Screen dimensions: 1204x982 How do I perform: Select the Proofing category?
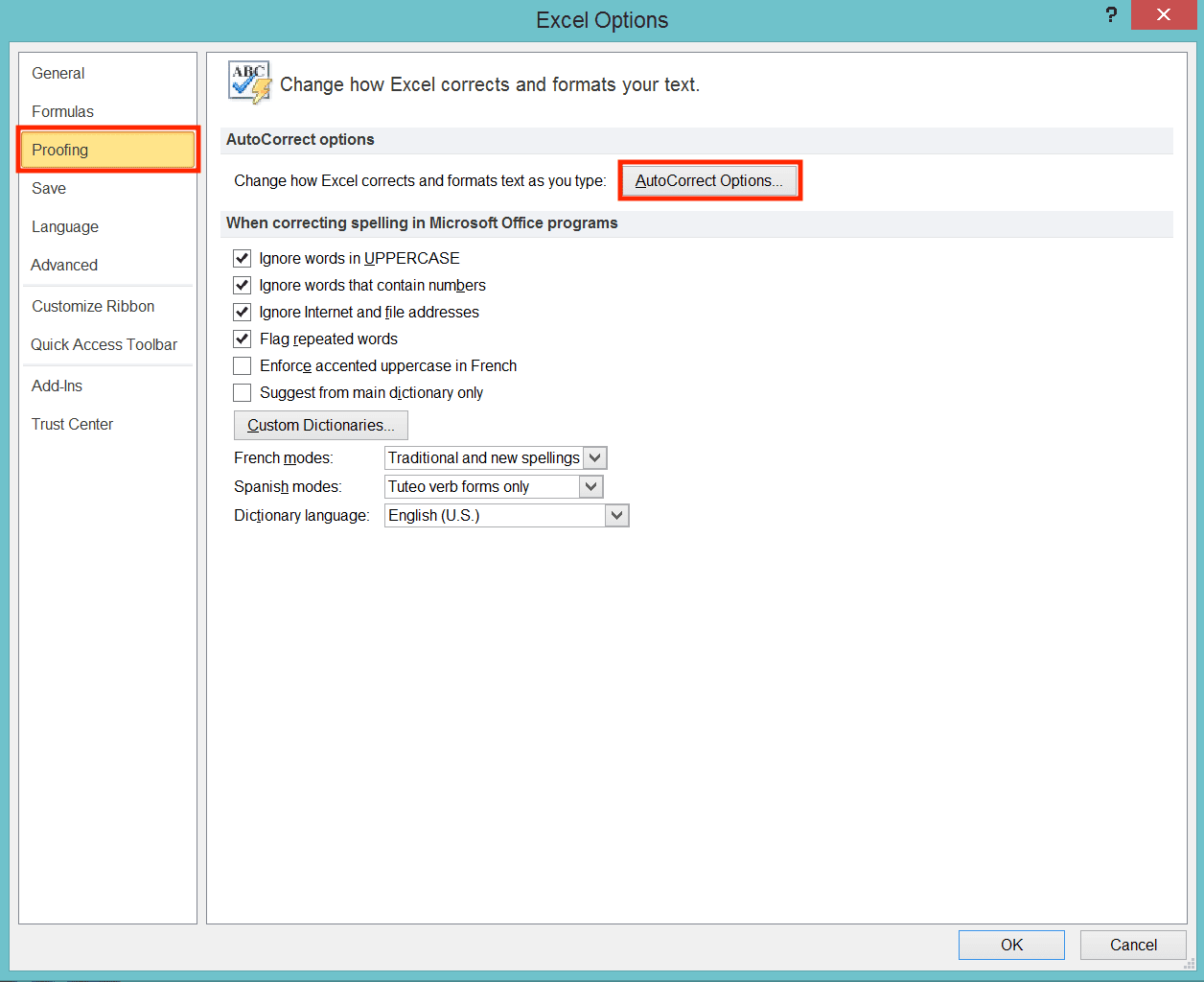107,150
